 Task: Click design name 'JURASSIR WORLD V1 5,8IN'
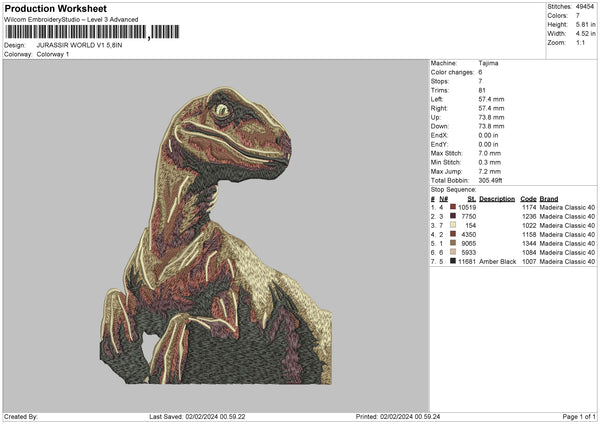[79, 45]
